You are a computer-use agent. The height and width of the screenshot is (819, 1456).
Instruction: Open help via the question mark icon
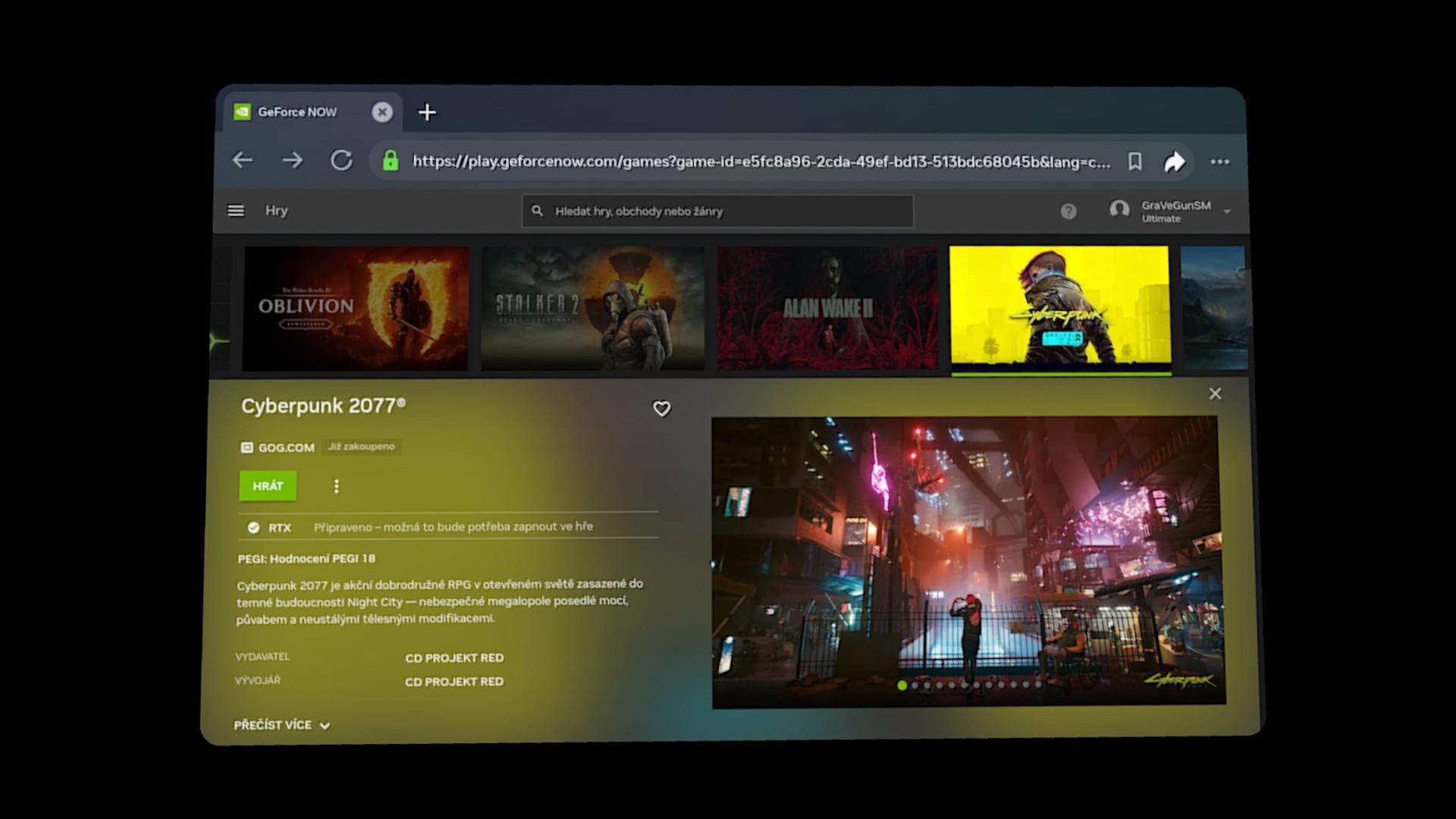(1068, 212)
